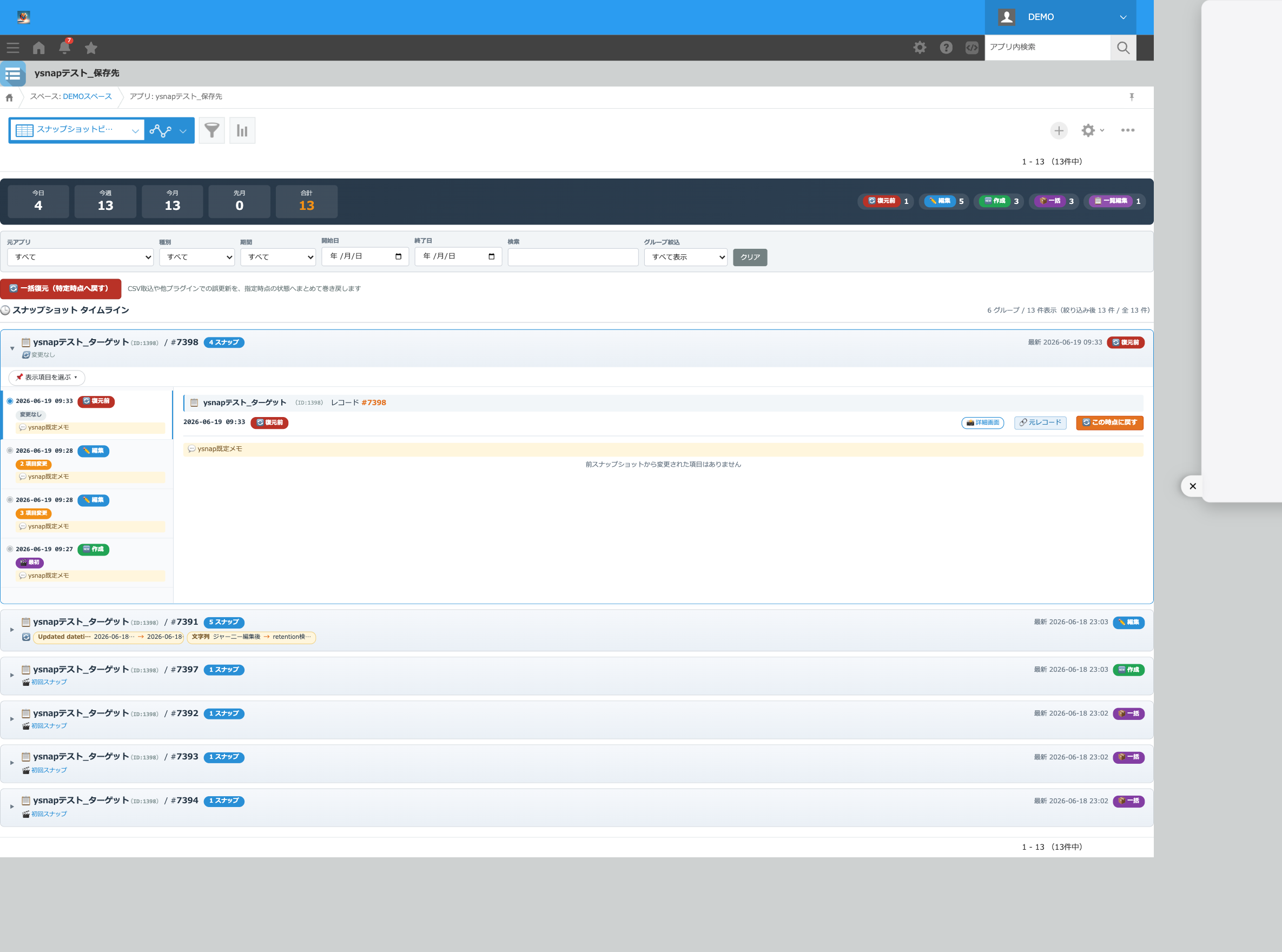The height and width of the screenshot is (952, 1282).
Task: Open the favorites star icon
Action: click(91, 48)
